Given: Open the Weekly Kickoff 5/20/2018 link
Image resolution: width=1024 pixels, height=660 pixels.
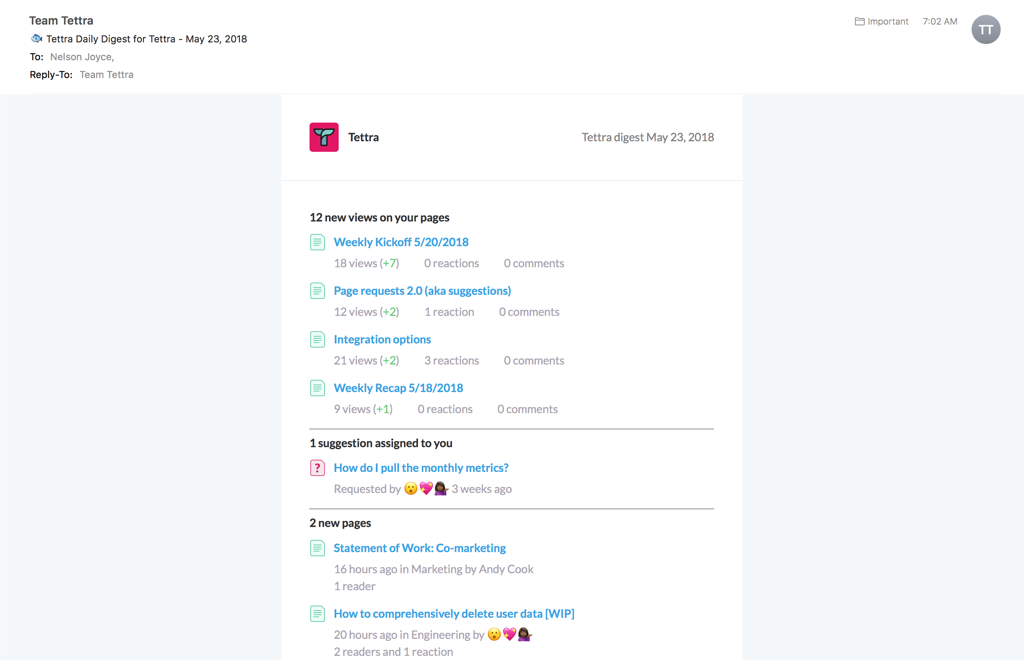Looking at the screenshot, I should tap(401, 242).
